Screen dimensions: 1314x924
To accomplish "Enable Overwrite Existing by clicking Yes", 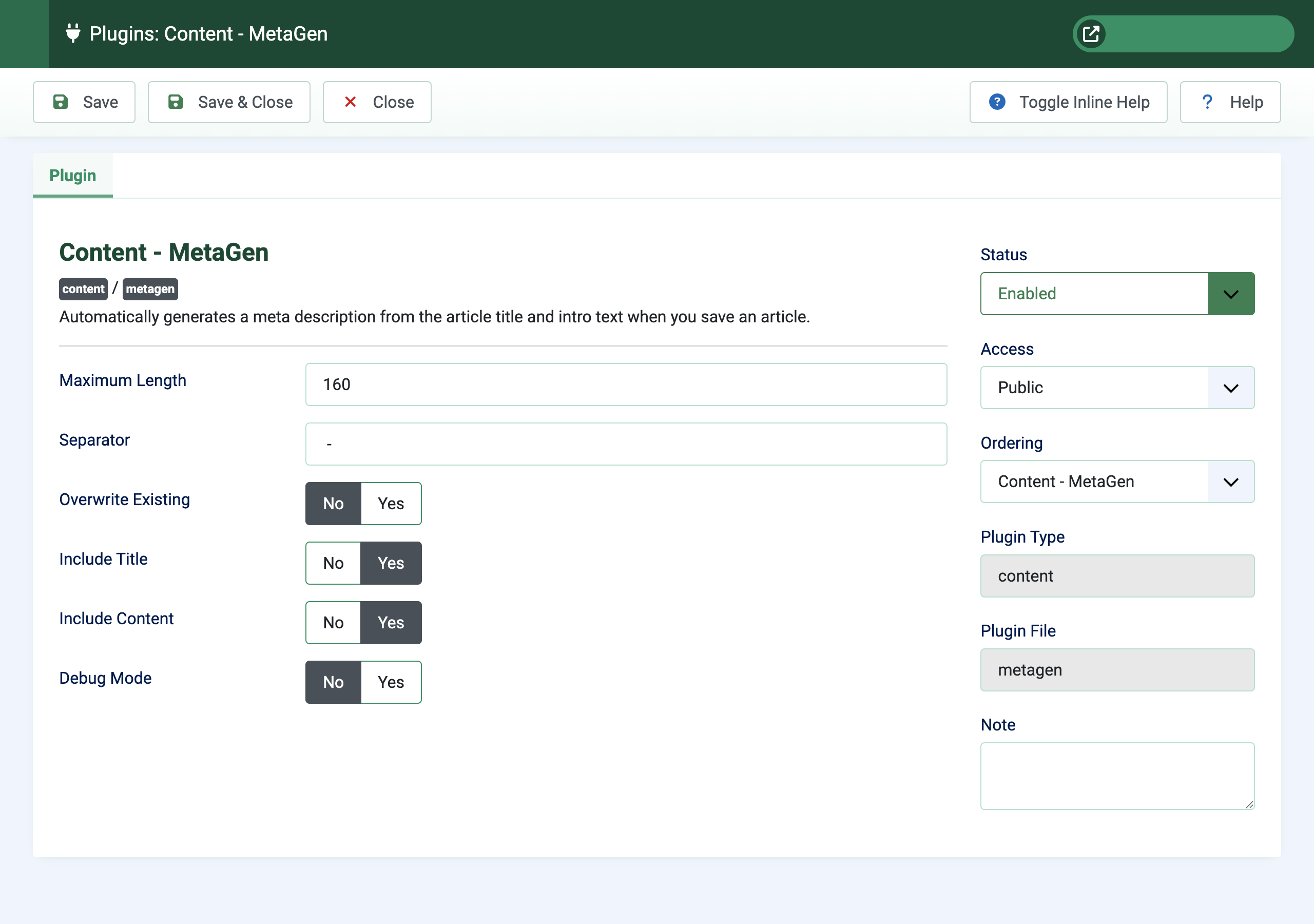I will click(391, 503).
